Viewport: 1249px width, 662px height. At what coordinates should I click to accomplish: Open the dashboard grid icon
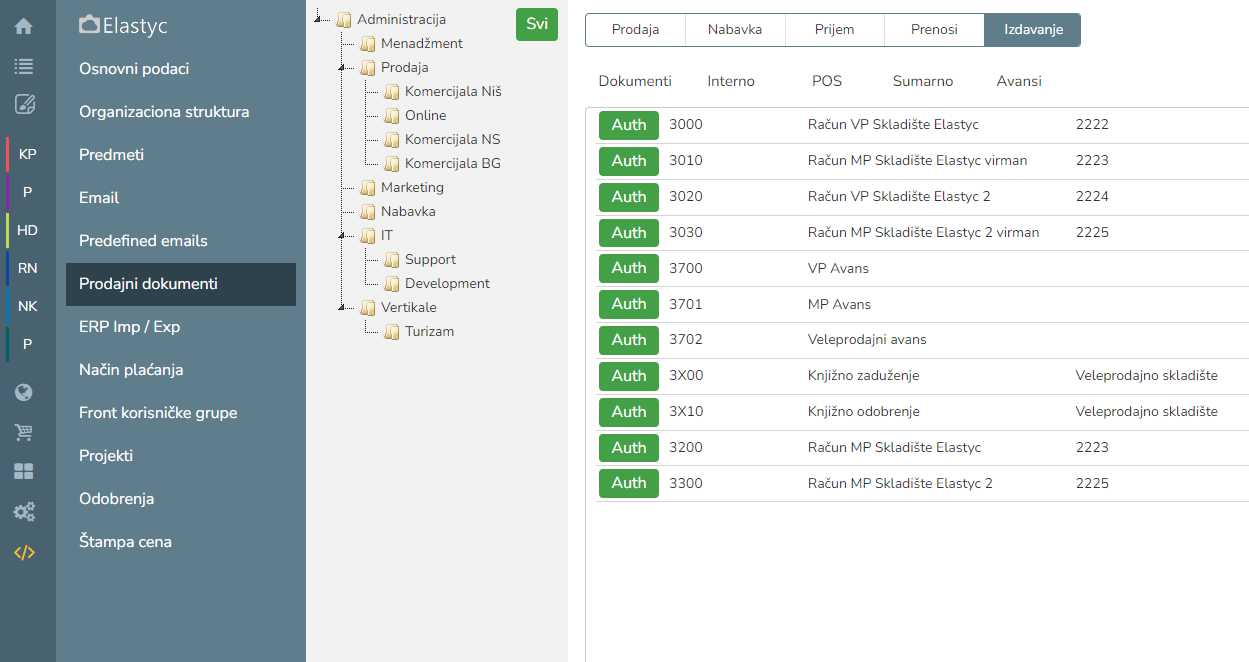pyautogui.click(x=24, y=471)
